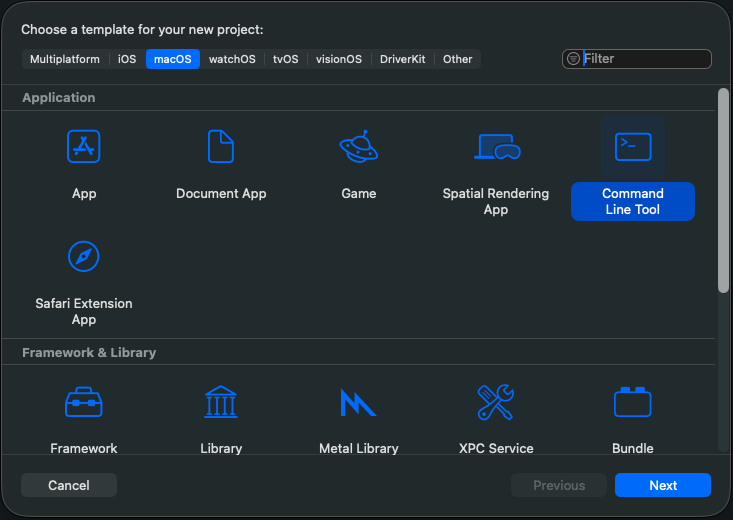The image size is (733, 520).
Task: Select the XPC Service tools icon
Action: tap(496, 402)
